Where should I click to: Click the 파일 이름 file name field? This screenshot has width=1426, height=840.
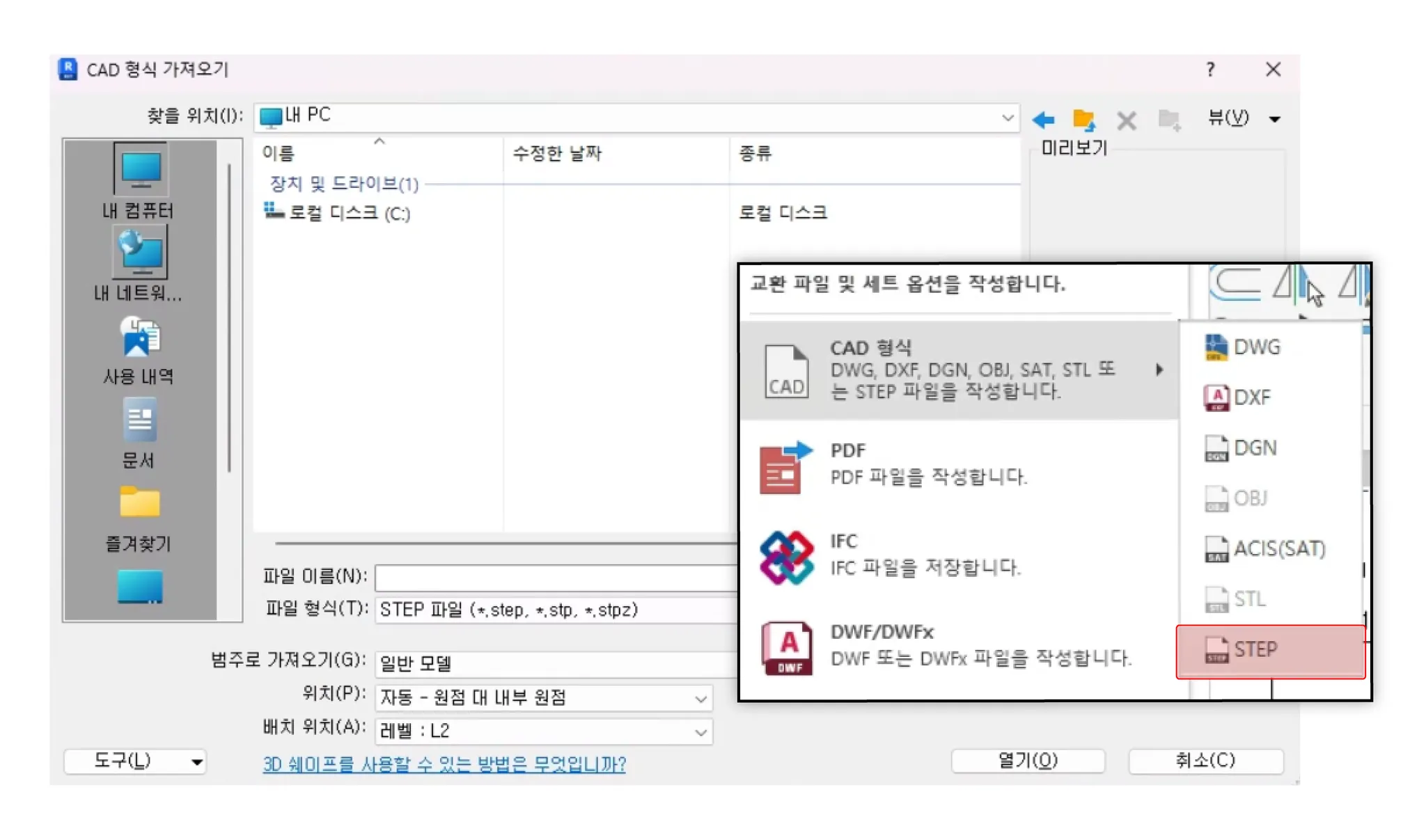pyautogui.click(x=556, y=577)
